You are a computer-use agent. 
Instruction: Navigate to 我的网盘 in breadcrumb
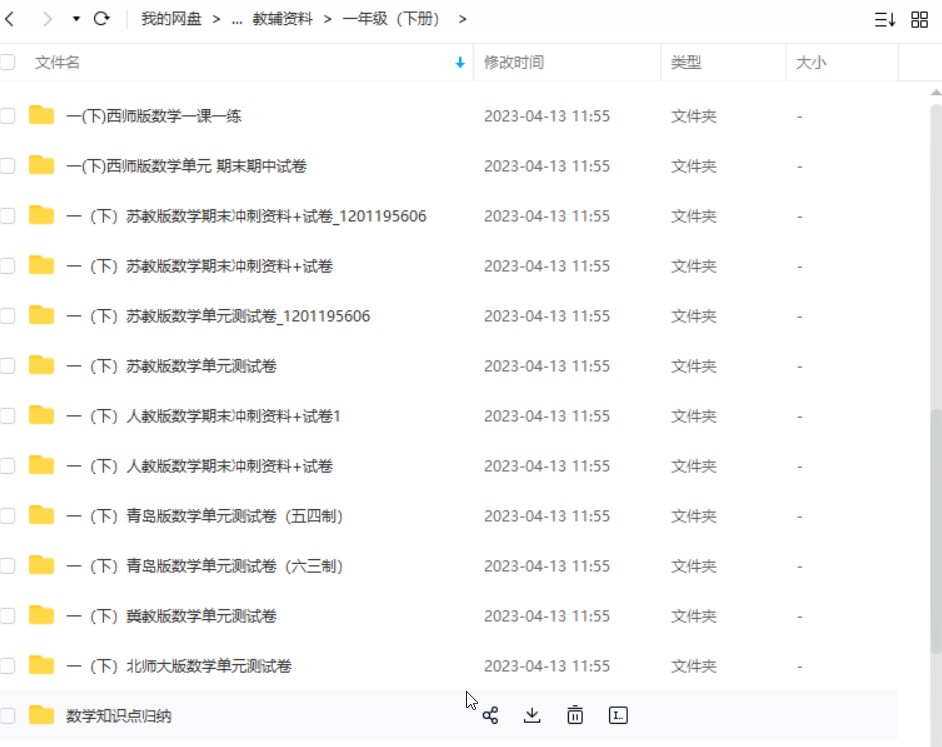[x=171, y=19]
